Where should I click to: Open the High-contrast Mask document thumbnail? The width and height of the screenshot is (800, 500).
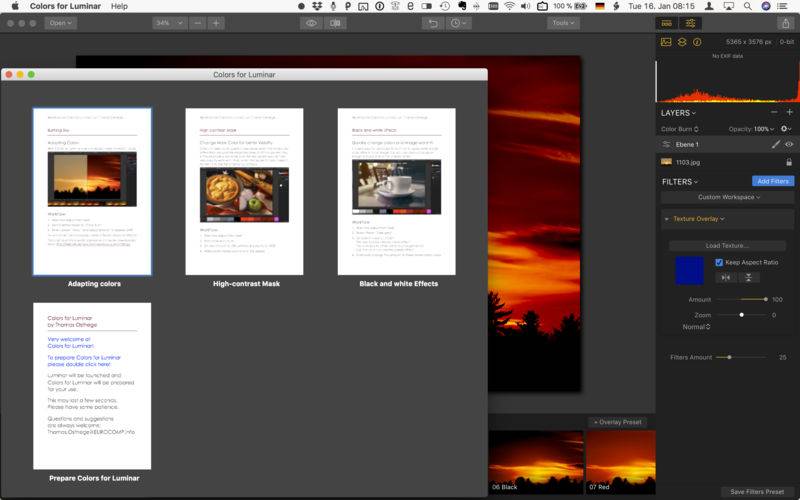coord(244,192)
